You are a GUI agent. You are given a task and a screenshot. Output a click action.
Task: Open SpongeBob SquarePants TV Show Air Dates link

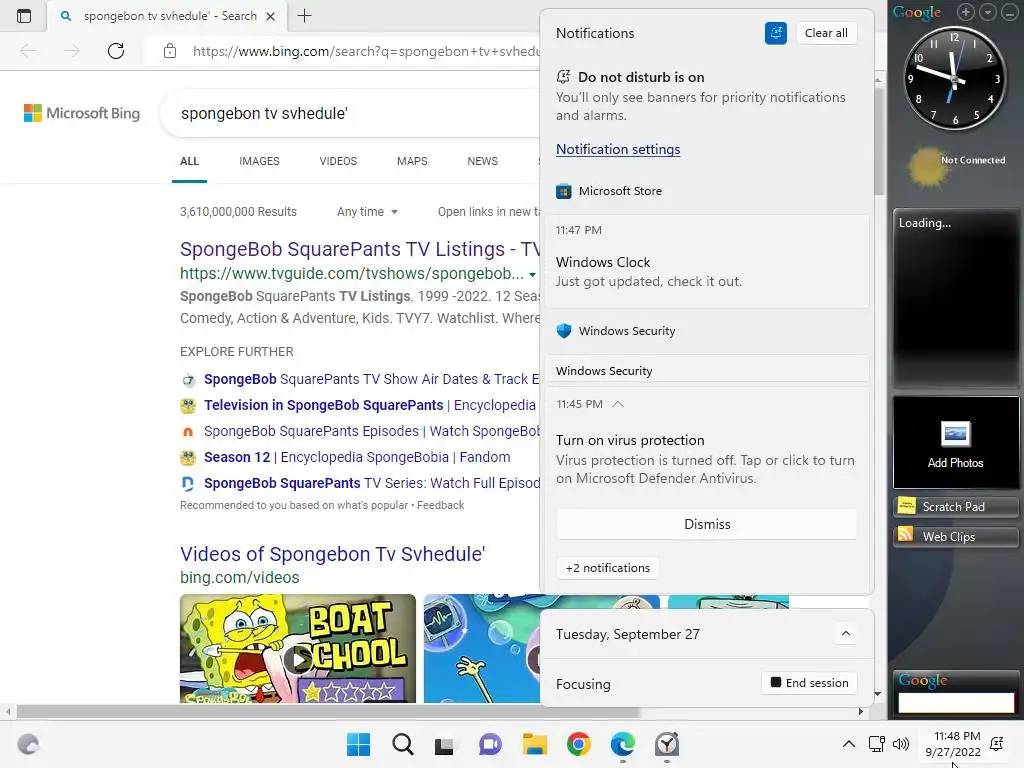[372, 379]
